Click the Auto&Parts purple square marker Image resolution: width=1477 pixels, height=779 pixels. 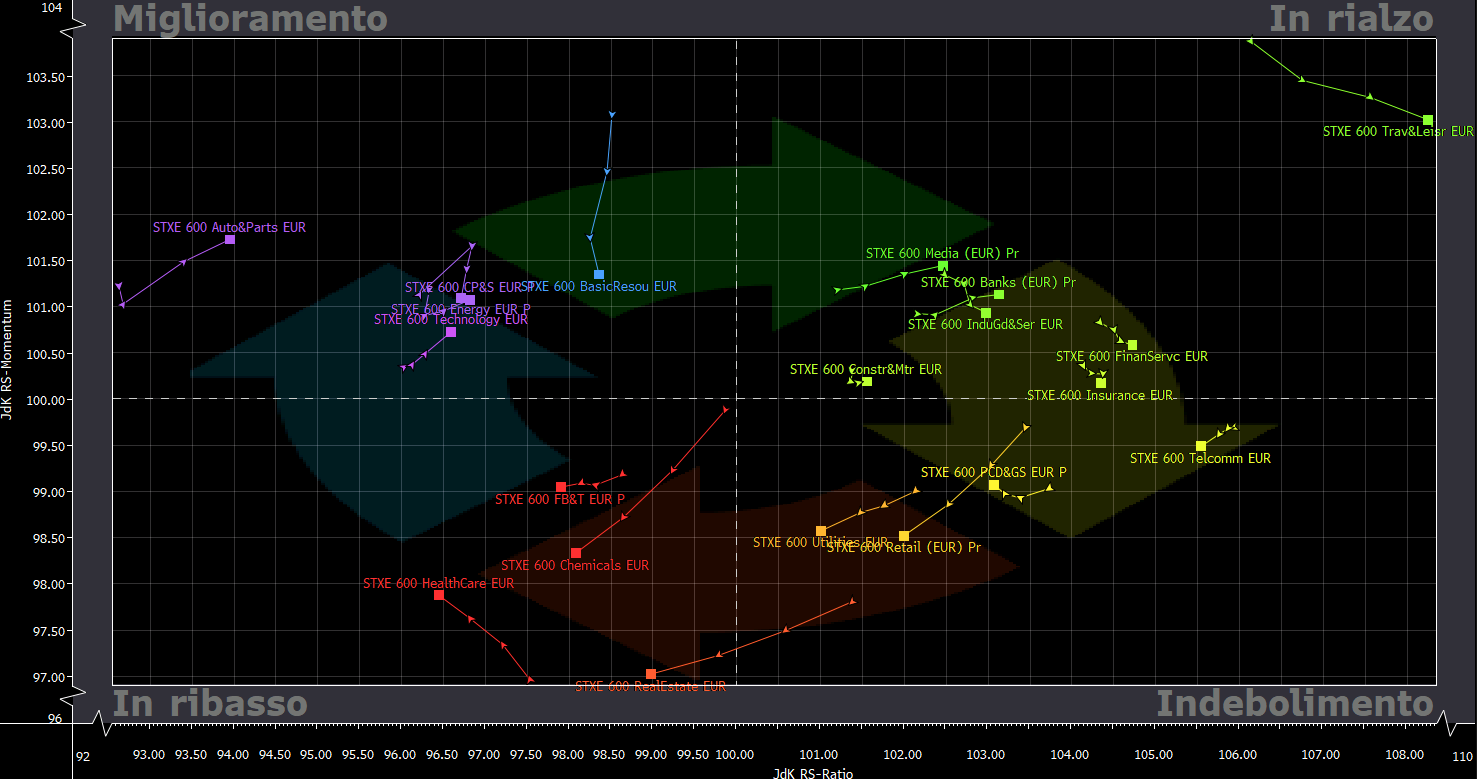point(230,240)
